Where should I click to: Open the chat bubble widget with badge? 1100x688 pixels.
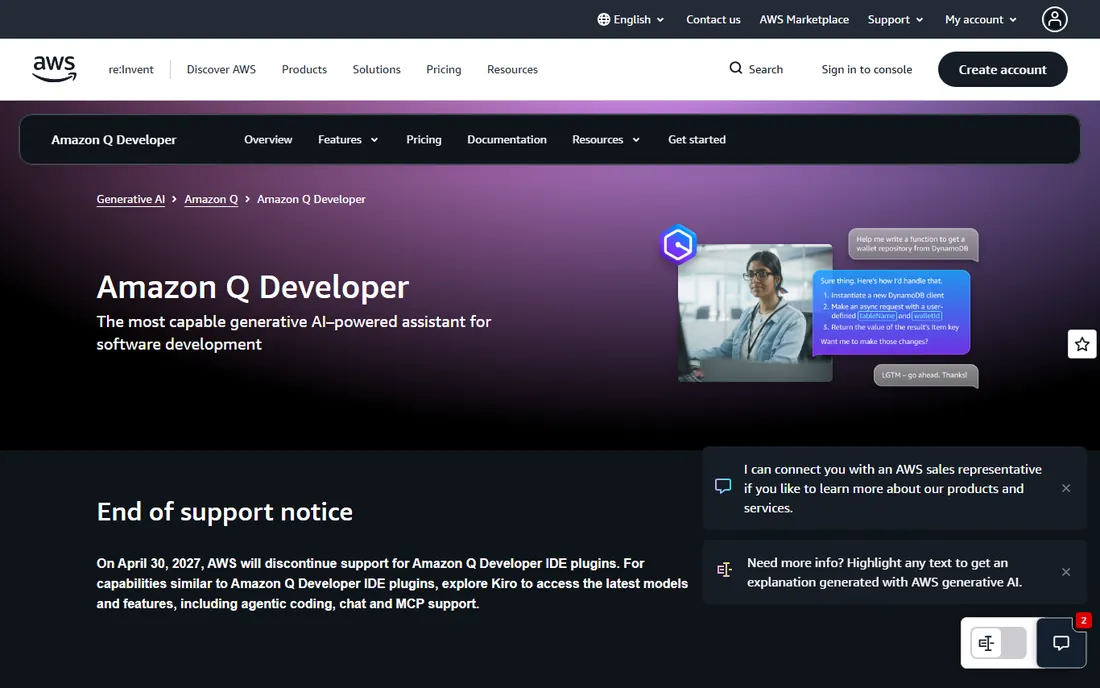point(1061,643)
